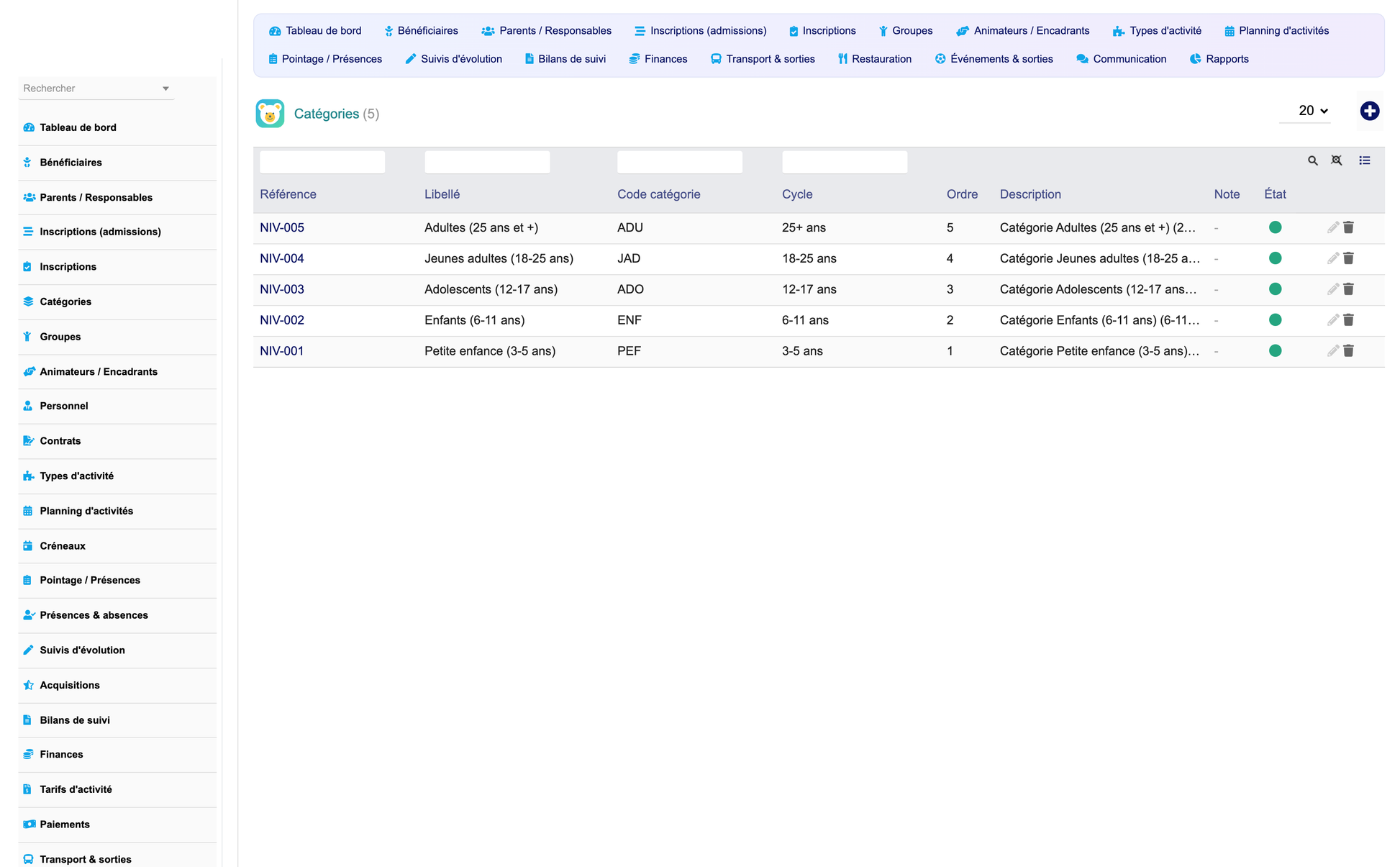1400x867 pixels.
Task: Open Rapports in the top menu
Action: (x=1219, y=59)
